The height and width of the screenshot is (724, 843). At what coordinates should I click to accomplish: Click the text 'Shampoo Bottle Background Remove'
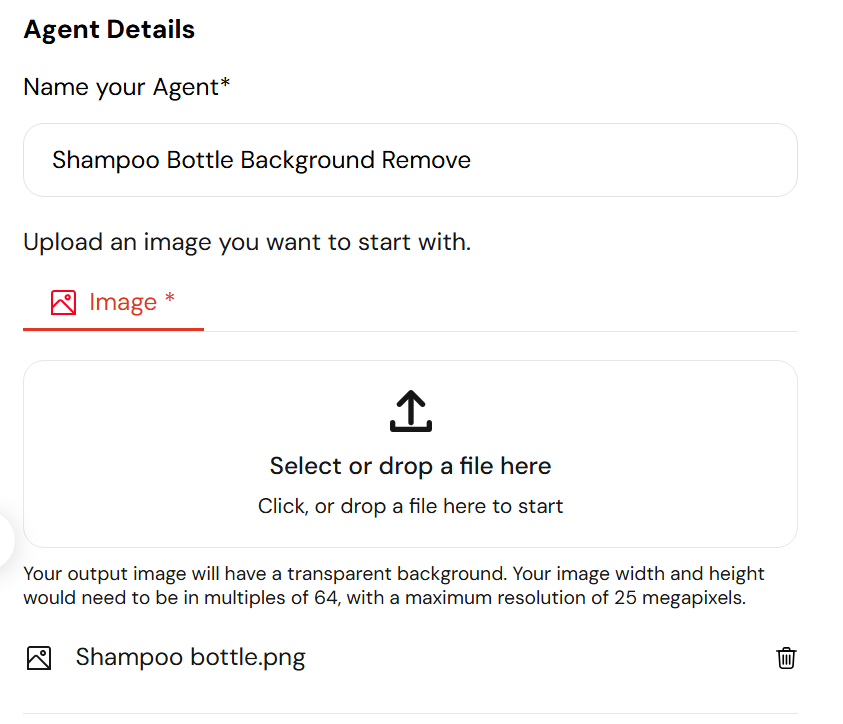pyautogui.click(x=261, y=160)
